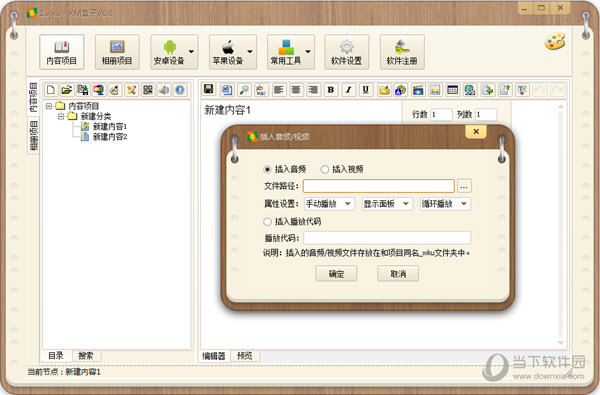Browse for a file with the ... button
This screenshot has height=395, width=600.
click(x=464, y=186)
